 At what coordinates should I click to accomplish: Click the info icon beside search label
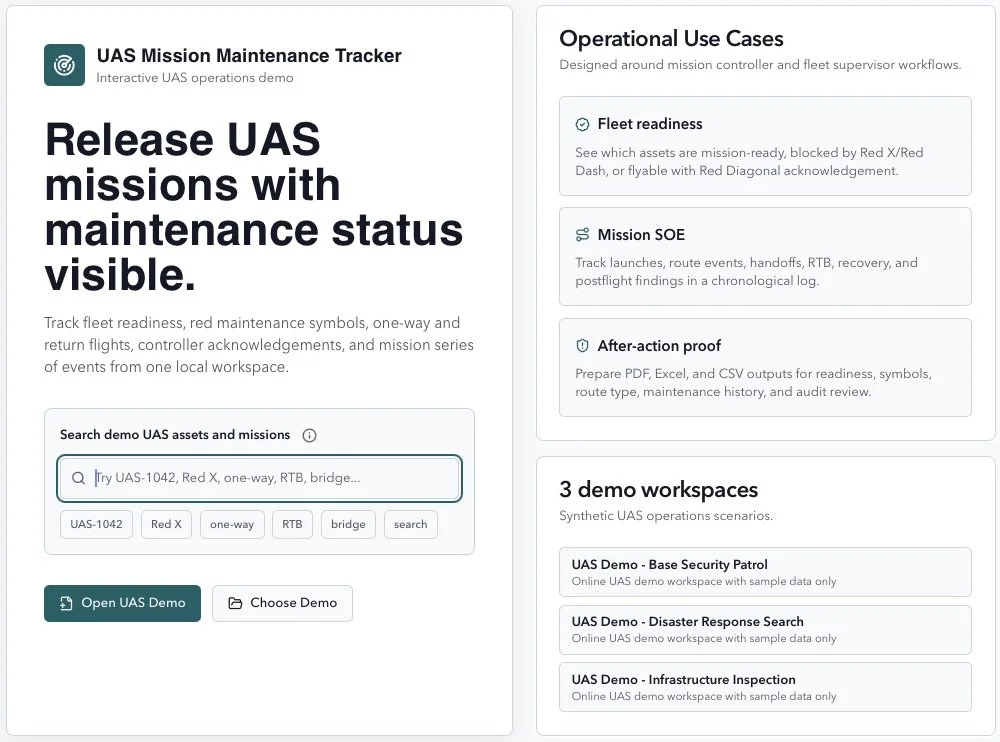pyautogui.click(x=309, y=435)
